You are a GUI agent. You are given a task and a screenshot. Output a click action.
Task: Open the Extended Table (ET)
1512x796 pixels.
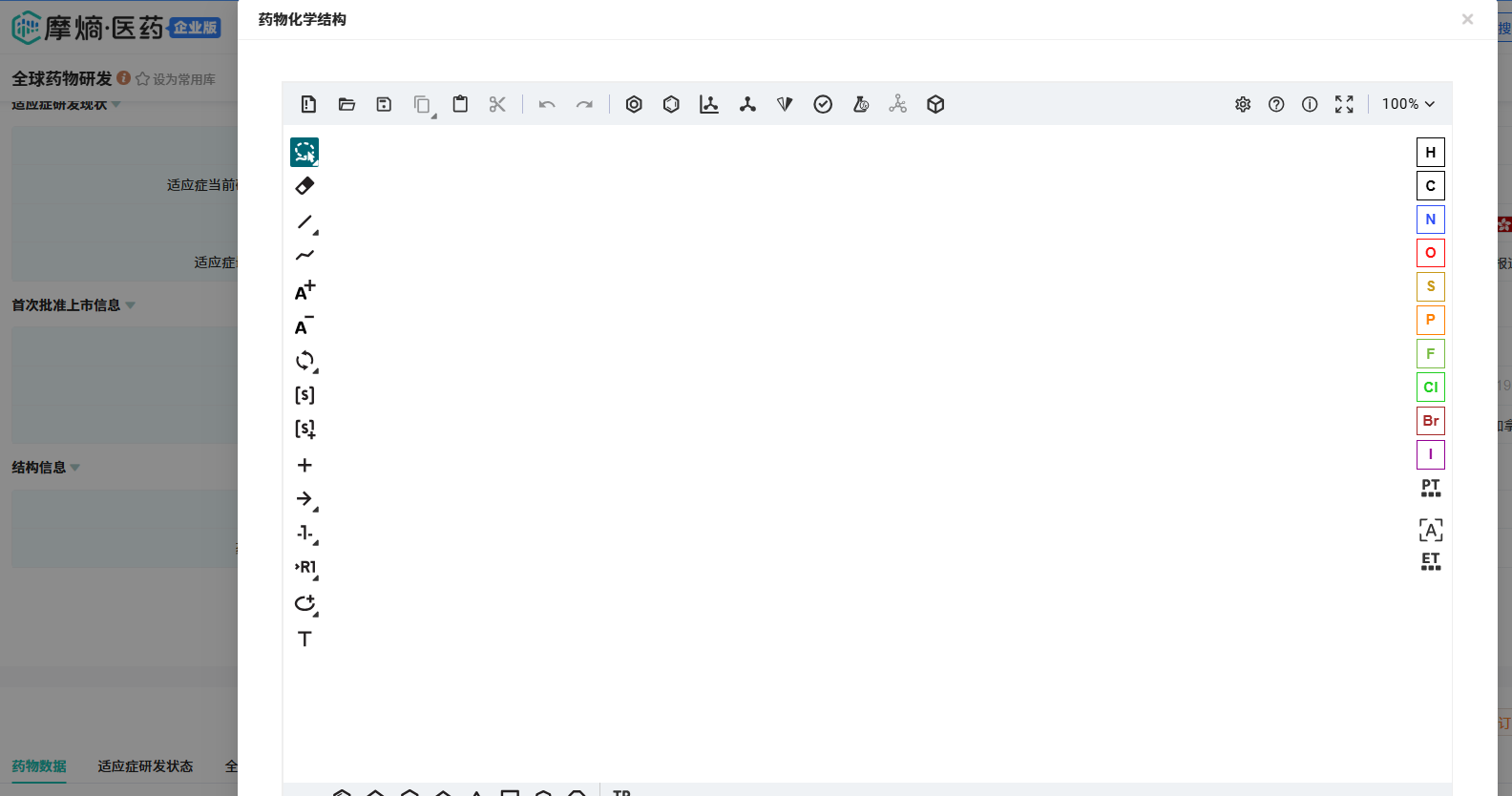(1430, 561)
